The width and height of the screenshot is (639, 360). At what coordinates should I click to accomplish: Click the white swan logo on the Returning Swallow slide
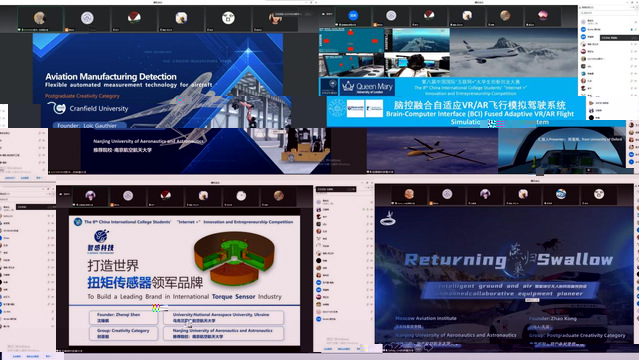click(388, 219)
